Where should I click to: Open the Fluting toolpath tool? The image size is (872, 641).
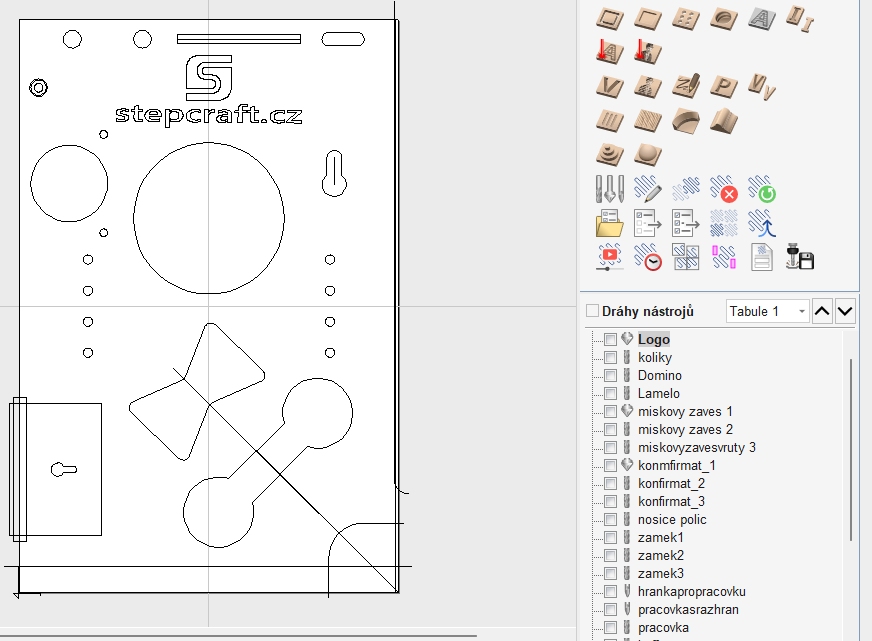[x=610, y=120]
